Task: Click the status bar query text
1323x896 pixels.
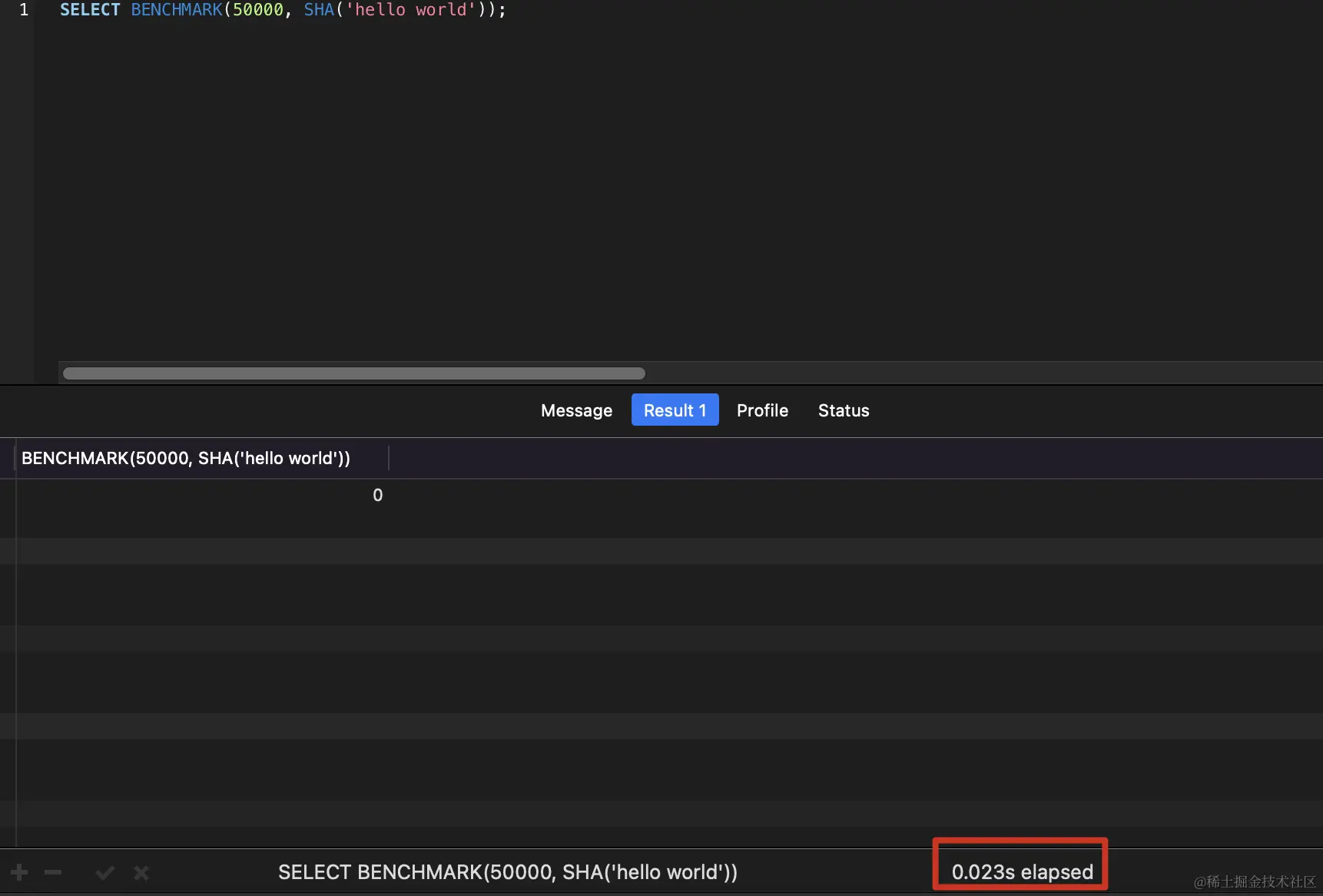Action: 508,872
